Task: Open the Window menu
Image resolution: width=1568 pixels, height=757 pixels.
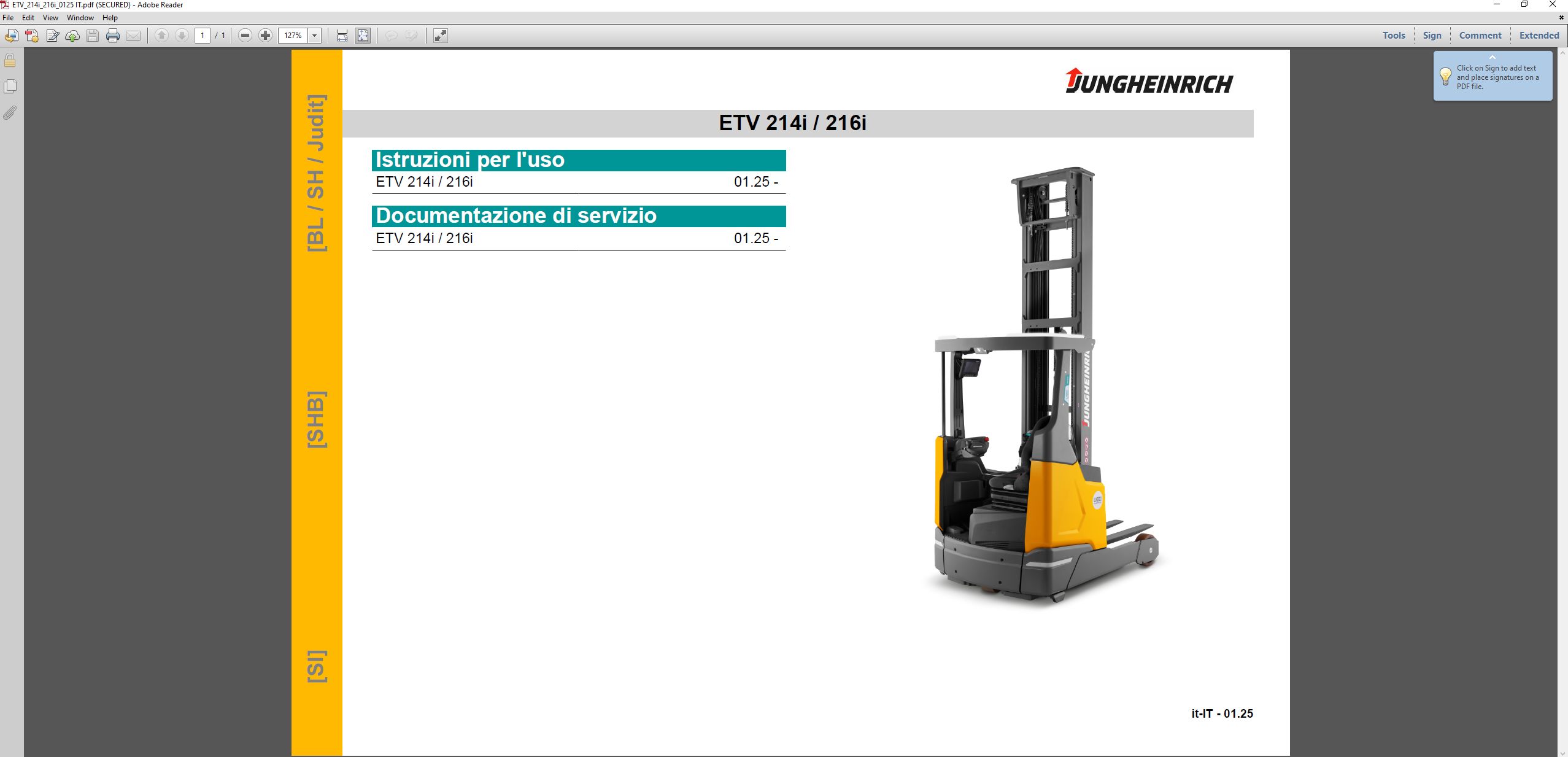Action: pyautogui.click(x=80, y=18)
